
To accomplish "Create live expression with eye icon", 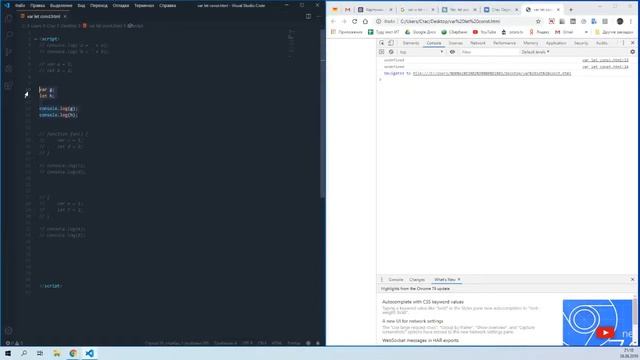I will (x=452, y=52).
